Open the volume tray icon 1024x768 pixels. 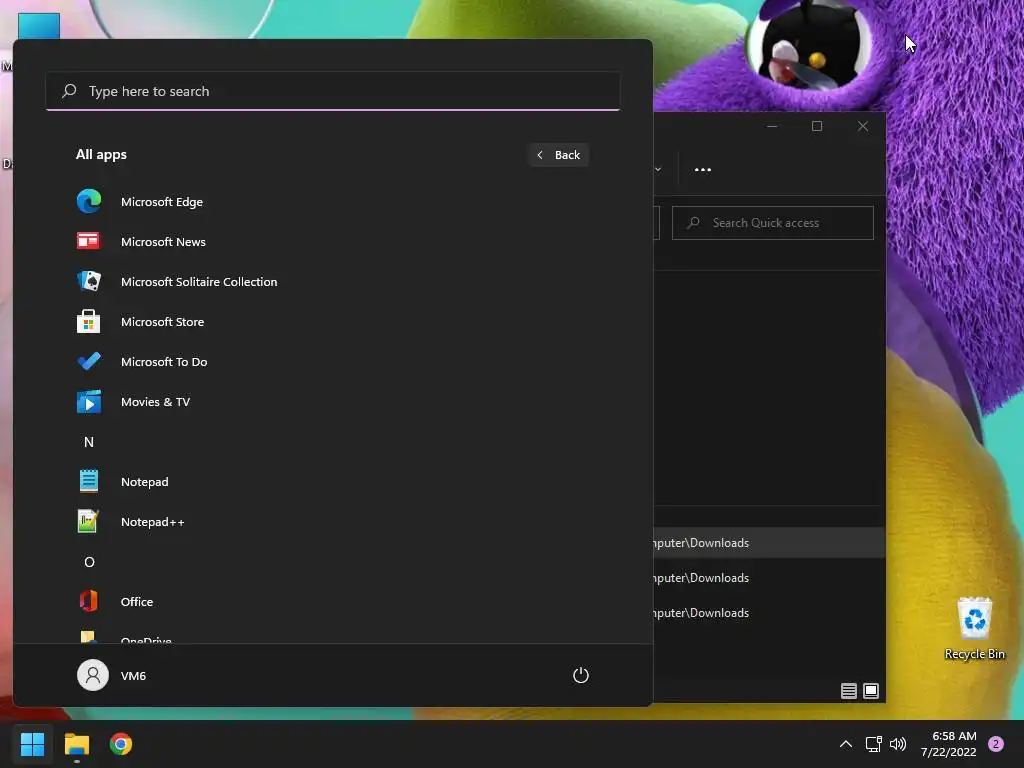898,744
